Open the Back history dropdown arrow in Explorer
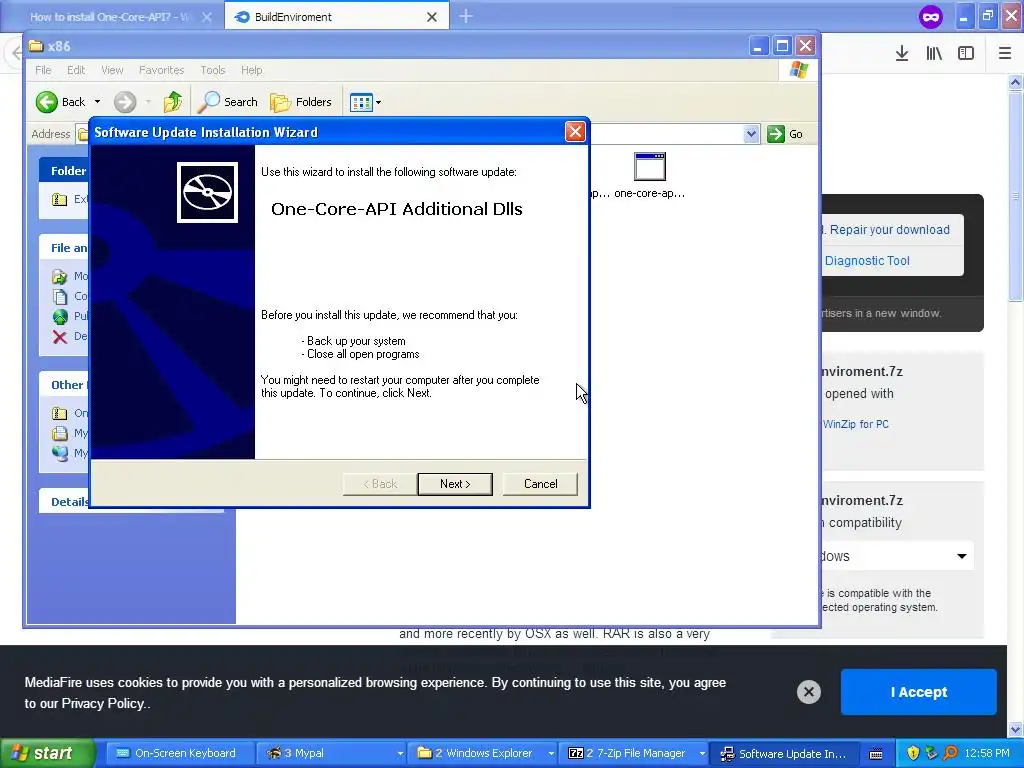 [97, 102]
